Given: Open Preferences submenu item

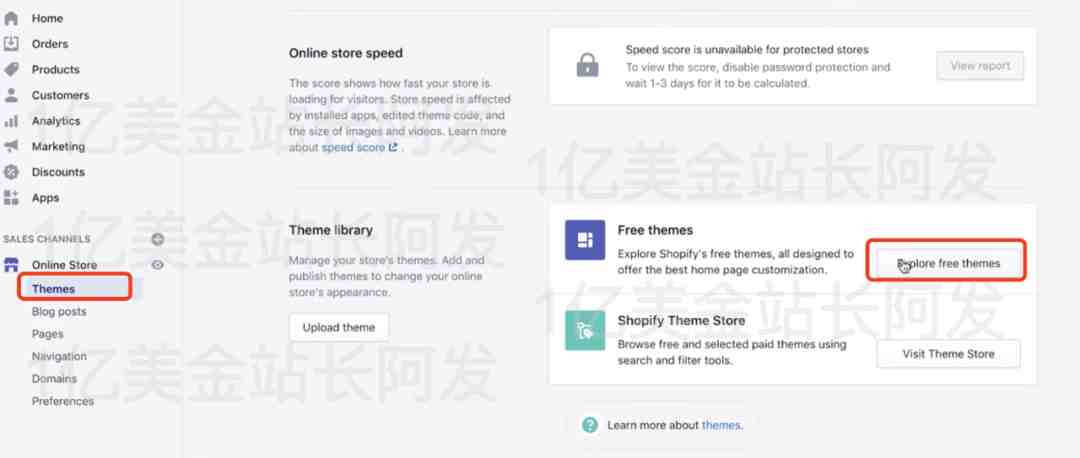Looking at the screenshot, I should [63, 402].
